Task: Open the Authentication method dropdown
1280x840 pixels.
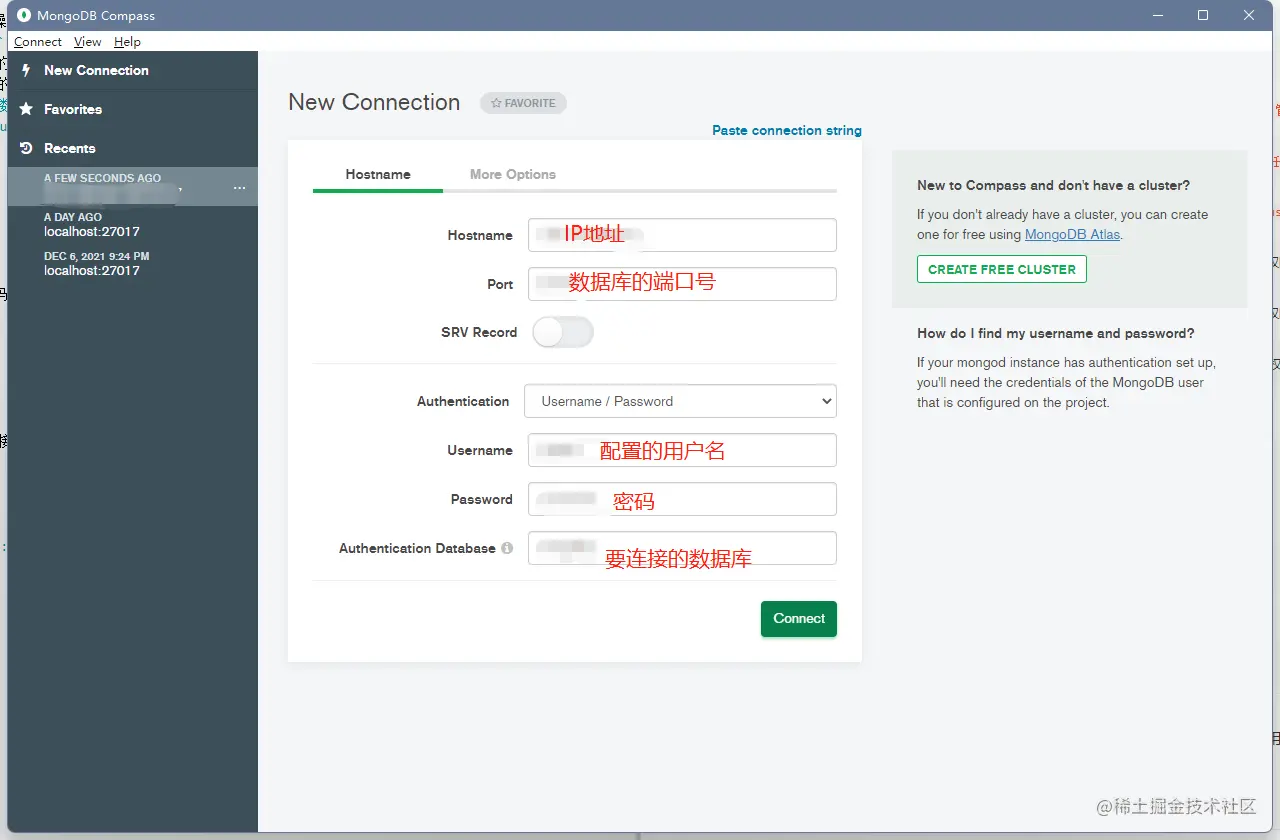Action: point(680,401)
